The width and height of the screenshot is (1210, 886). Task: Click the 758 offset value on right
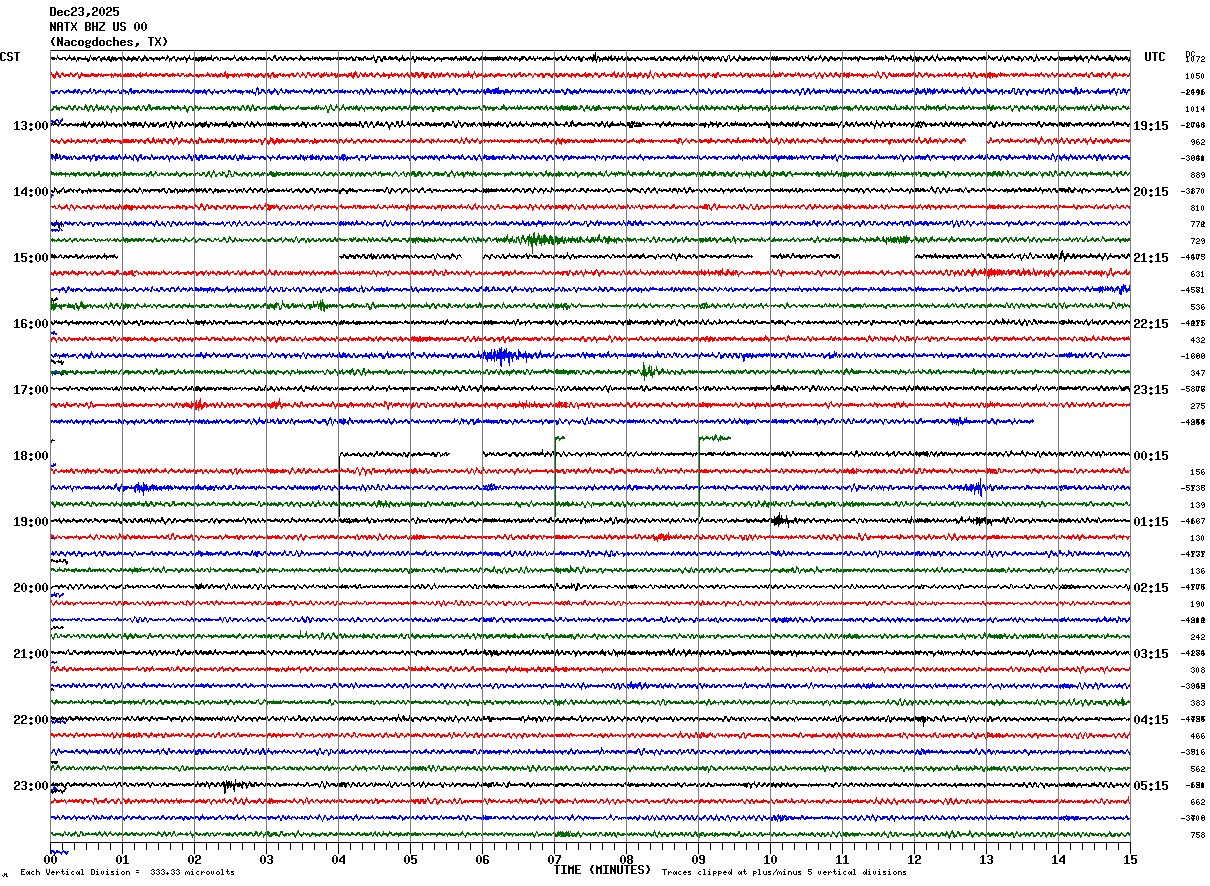click(1197, 835)
